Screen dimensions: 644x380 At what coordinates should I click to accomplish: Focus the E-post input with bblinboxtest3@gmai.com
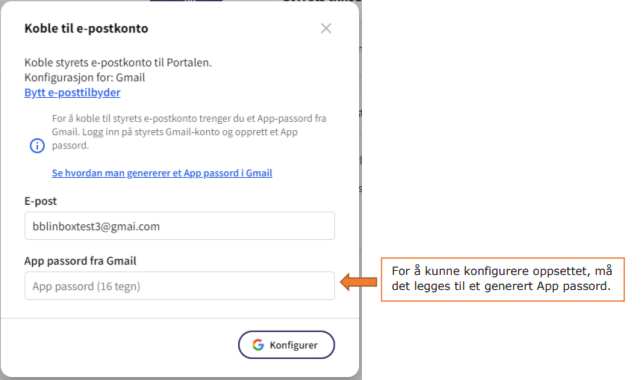tap(179, 226)
